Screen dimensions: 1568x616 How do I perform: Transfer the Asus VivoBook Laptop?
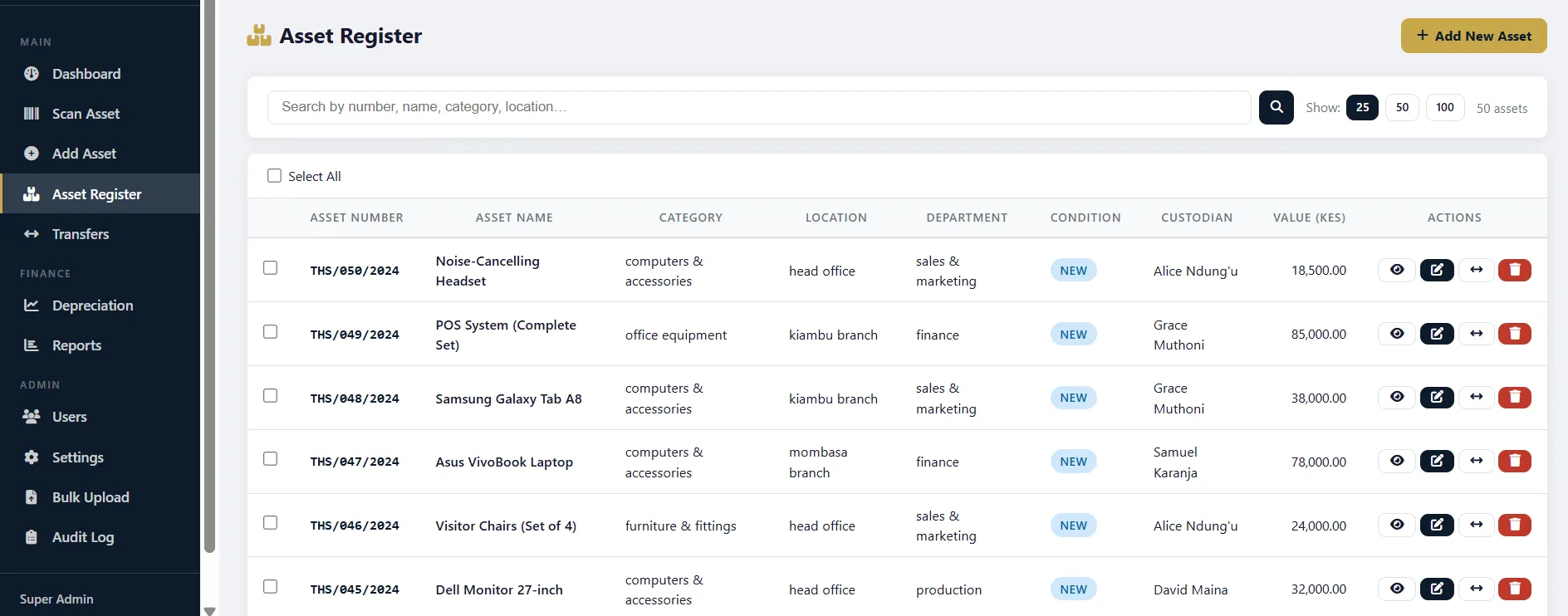point(1476,461)
